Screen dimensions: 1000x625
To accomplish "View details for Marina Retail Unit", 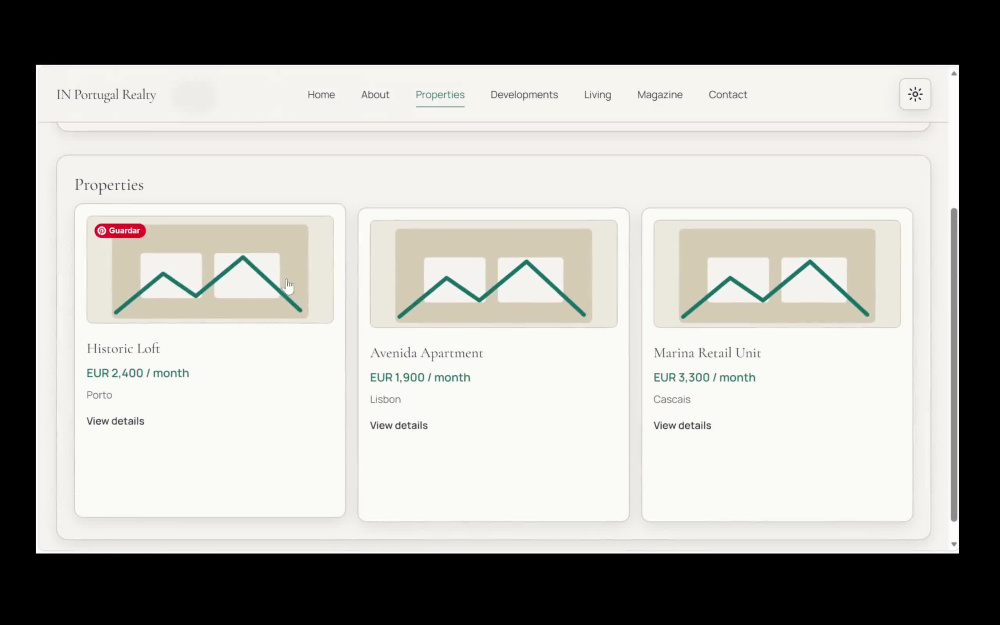I will 682,425.
